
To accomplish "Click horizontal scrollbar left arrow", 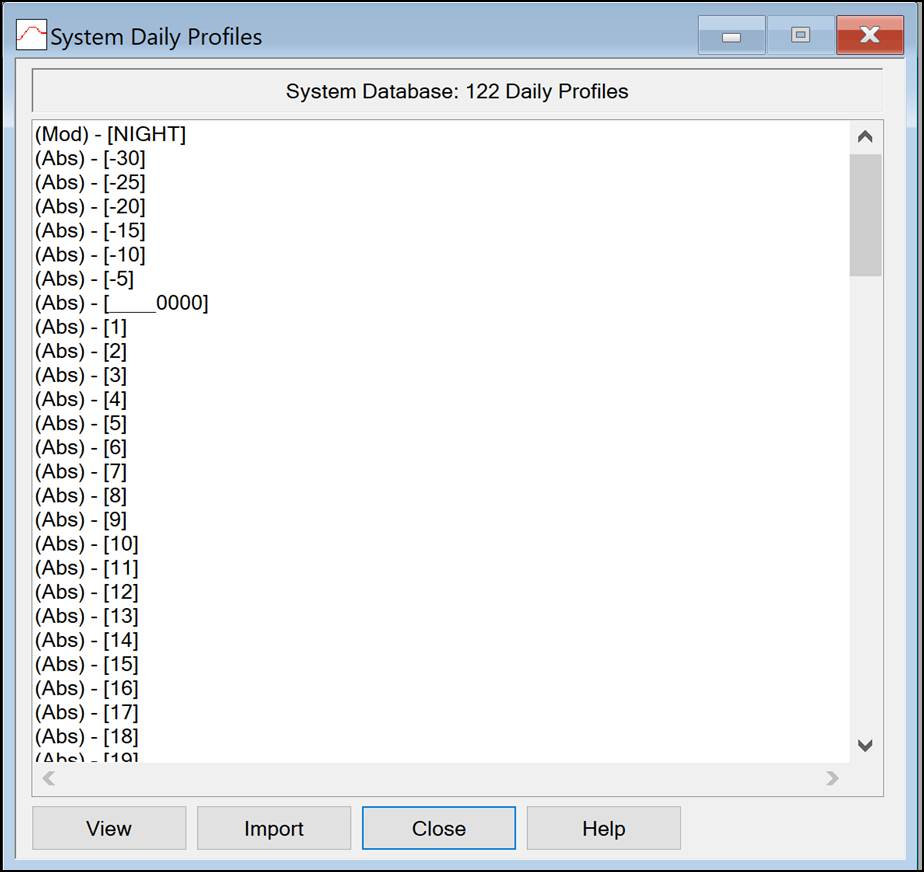I will [49, 778].
